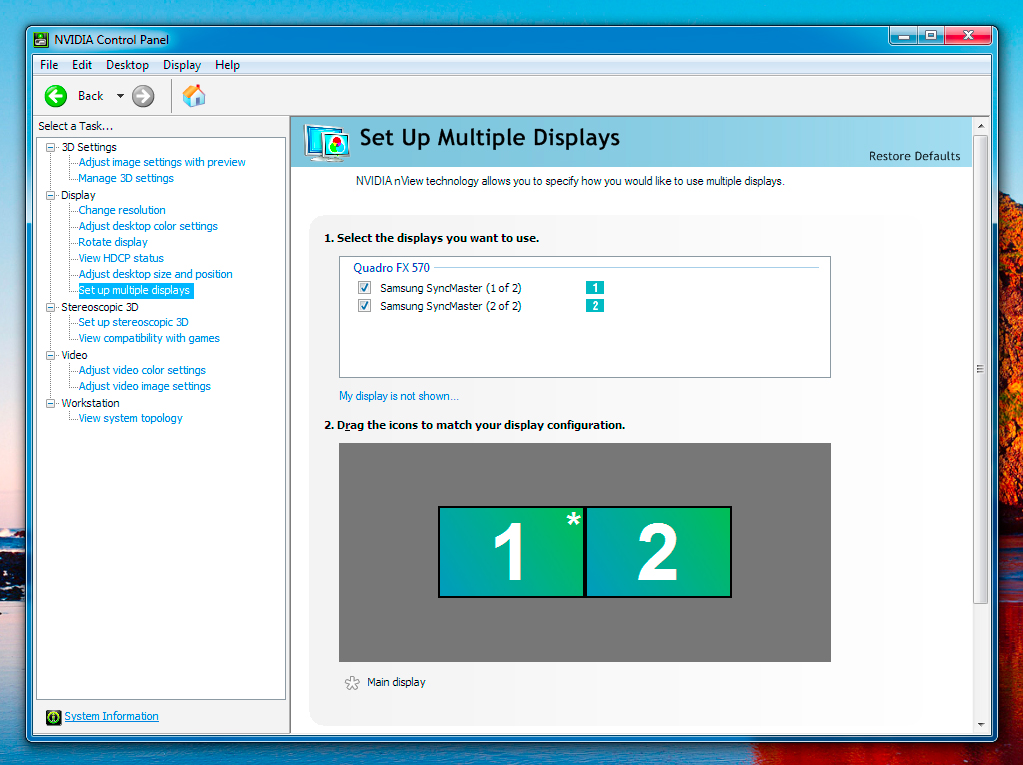The width and height of the screenshot is (1023, 765).
Task: Uncheck Samsung SyncMaster (1 of 2)
Action: (364, 288)
